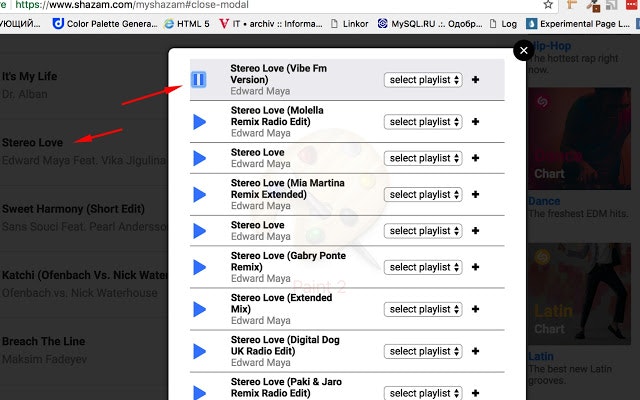640x400 pixels.
Task: Select Breach The Line song in background
Action: tap(44, 341)
